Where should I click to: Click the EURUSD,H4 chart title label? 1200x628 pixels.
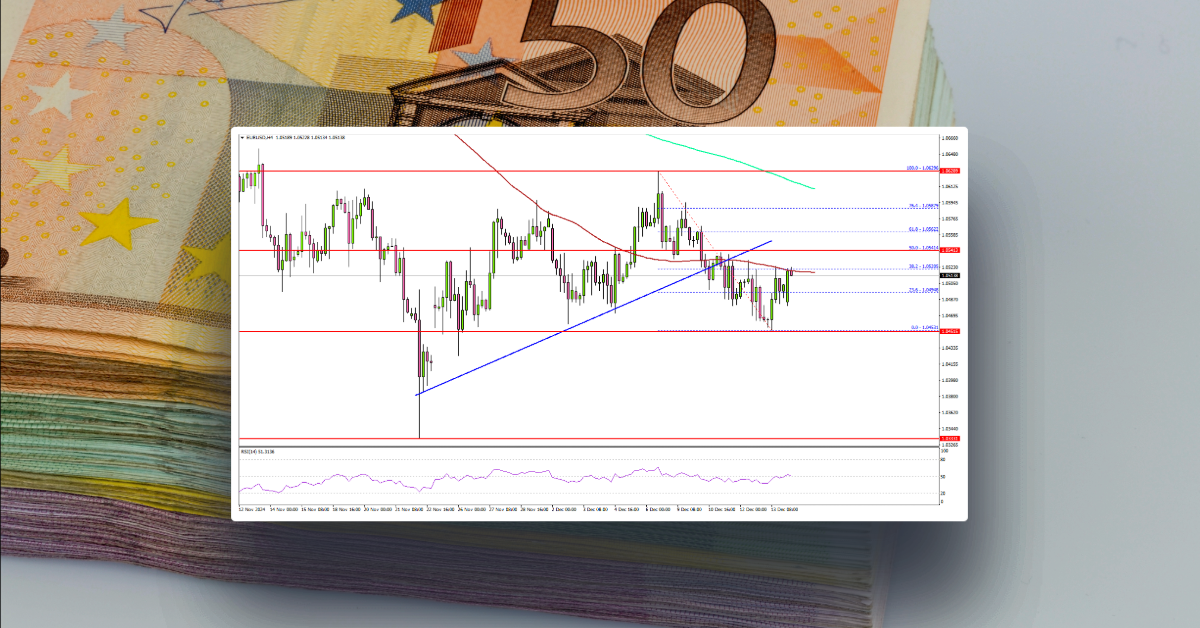(x=262, y=136)
